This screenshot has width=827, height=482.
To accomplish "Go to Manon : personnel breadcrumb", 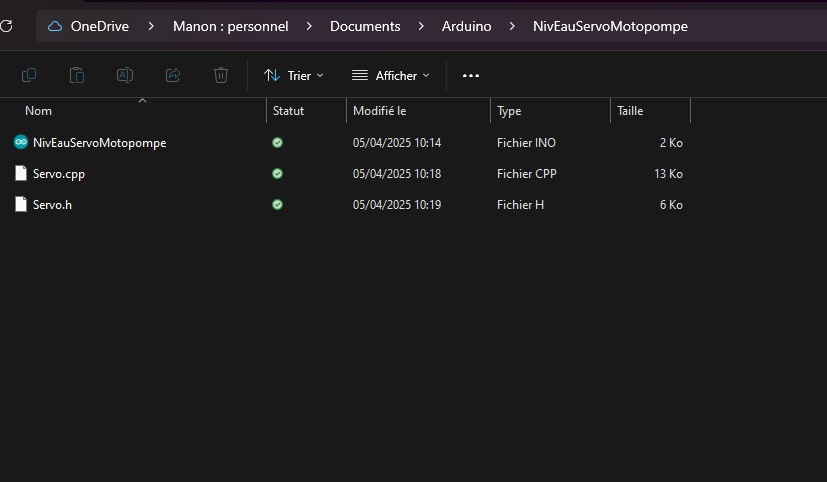I will pyautogui.click(x=230, y=26).
